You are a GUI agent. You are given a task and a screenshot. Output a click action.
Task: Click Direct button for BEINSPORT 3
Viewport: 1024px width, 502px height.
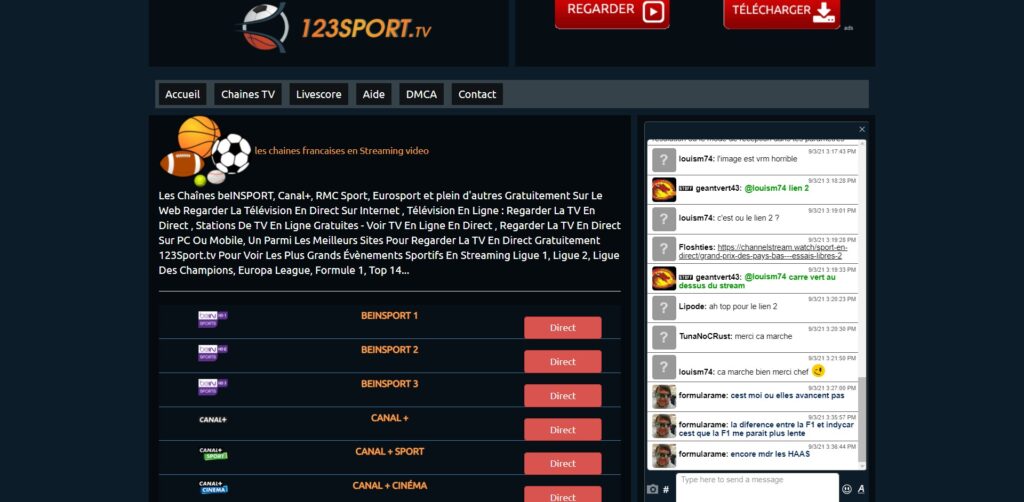coord(562,396)
